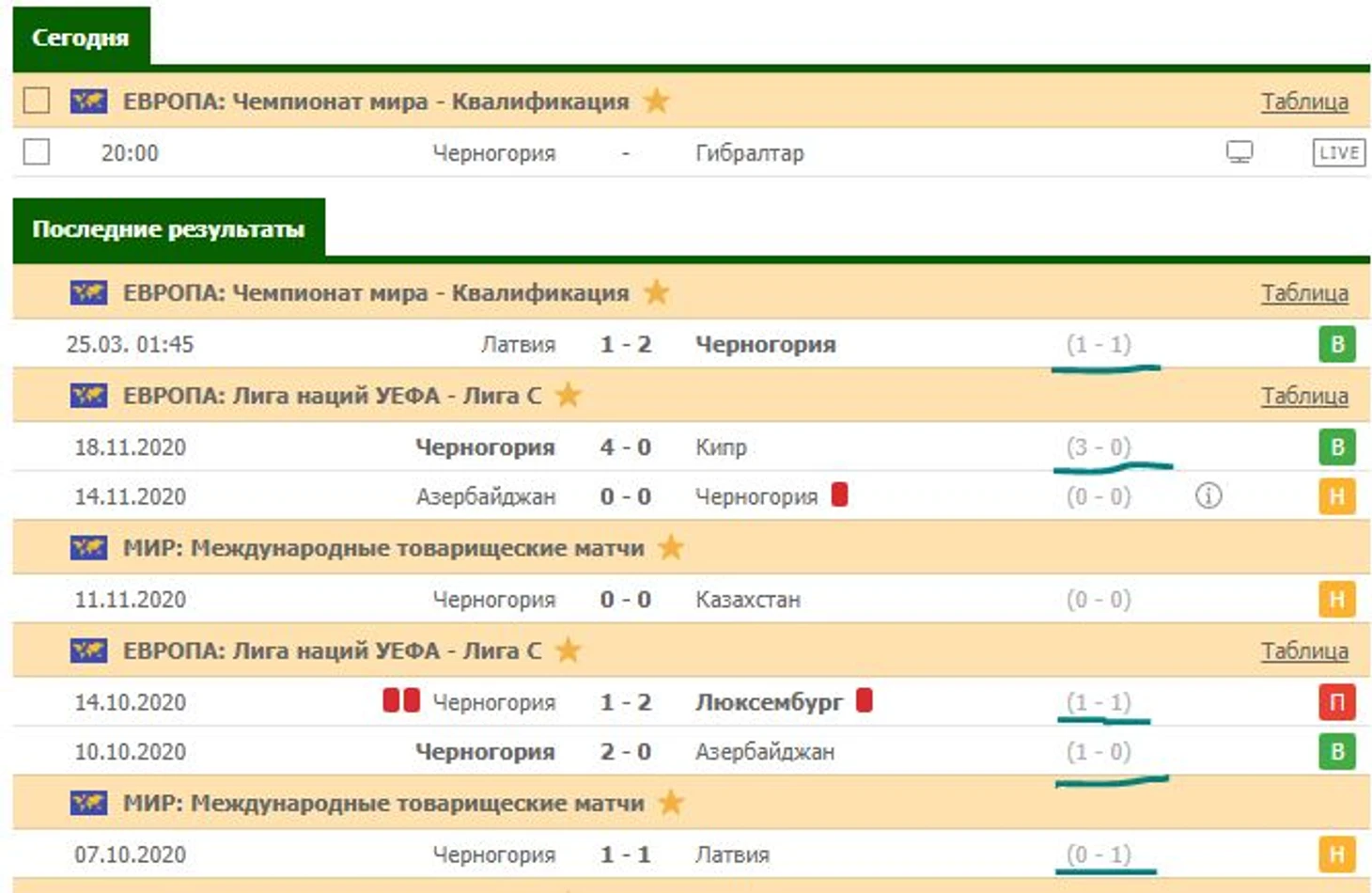Click the Латвия team name on 07.10.2020
The image size is (1372, 893).
click(732, 854)
